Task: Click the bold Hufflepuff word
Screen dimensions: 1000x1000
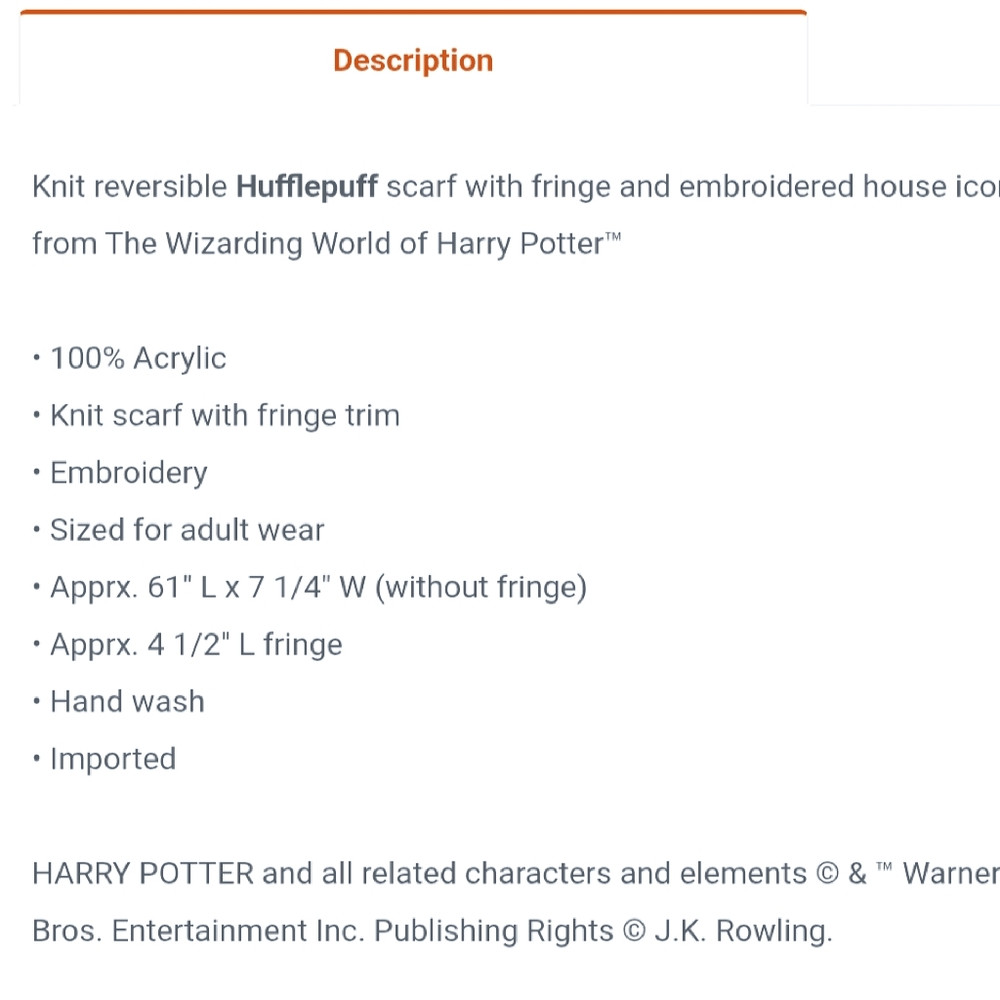Action: [x=307, y=187]
